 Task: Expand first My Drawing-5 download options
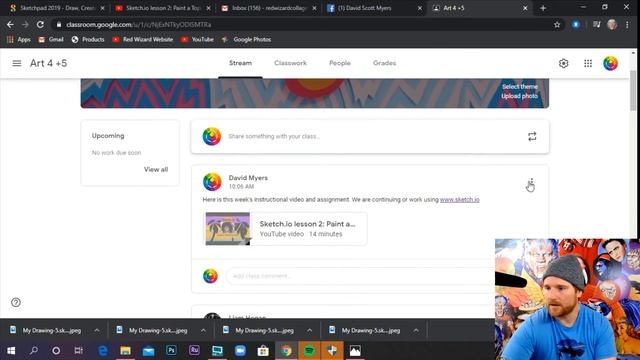point(97,330)
